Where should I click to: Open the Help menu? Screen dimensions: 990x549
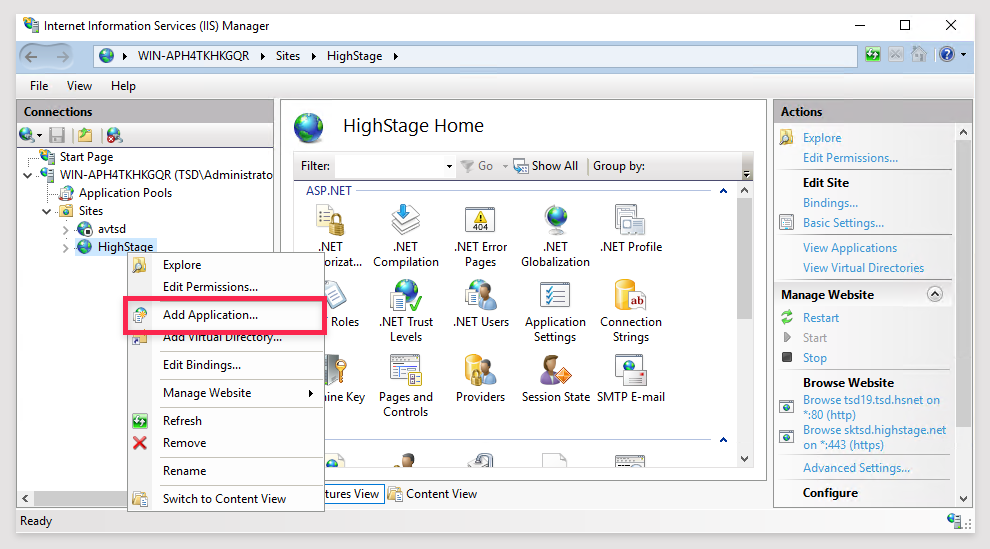point(123,86)
